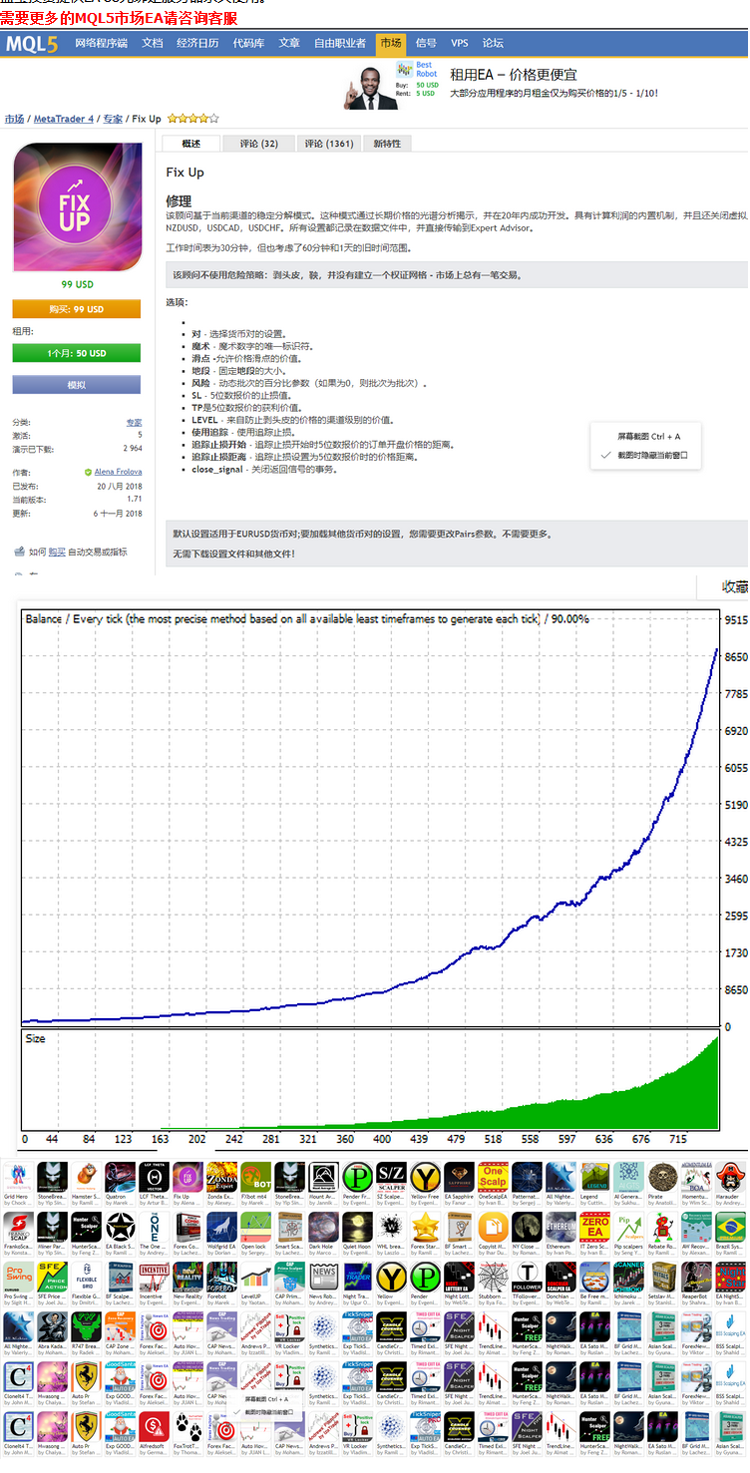Viewport: 750px width, 1473px height.
Task: Select 市场 in the top navigation
Action: [x=390, y=44]
